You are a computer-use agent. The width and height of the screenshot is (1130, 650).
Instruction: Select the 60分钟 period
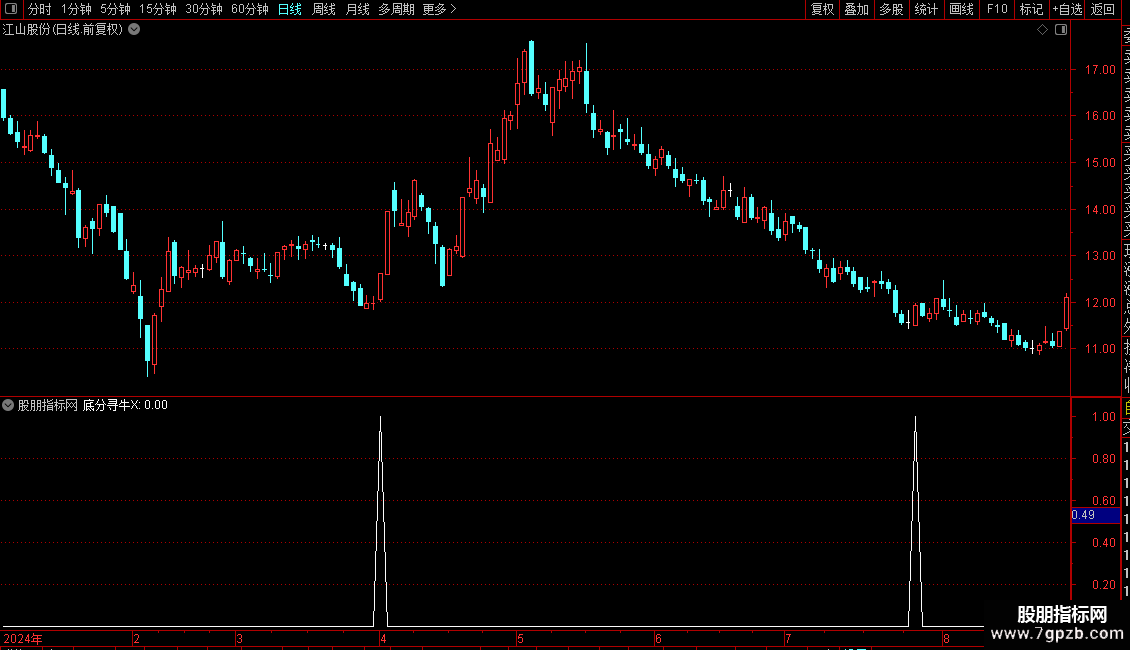[x=250, y=9]
